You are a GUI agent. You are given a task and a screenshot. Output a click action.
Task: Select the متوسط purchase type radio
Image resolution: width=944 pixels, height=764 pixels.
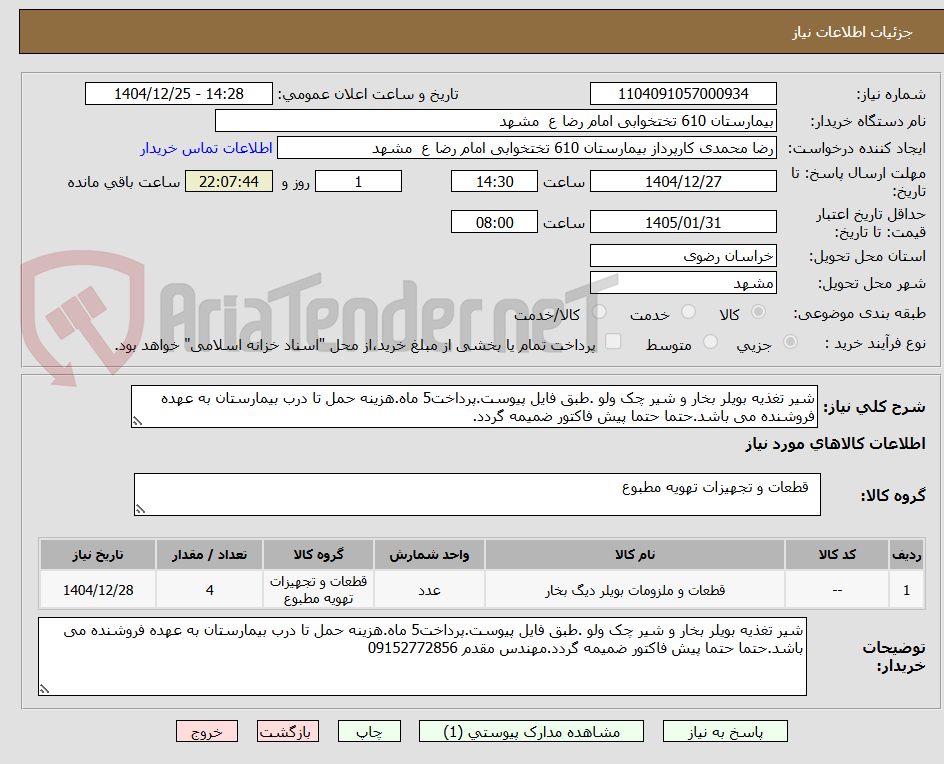(x=710, y=342)
